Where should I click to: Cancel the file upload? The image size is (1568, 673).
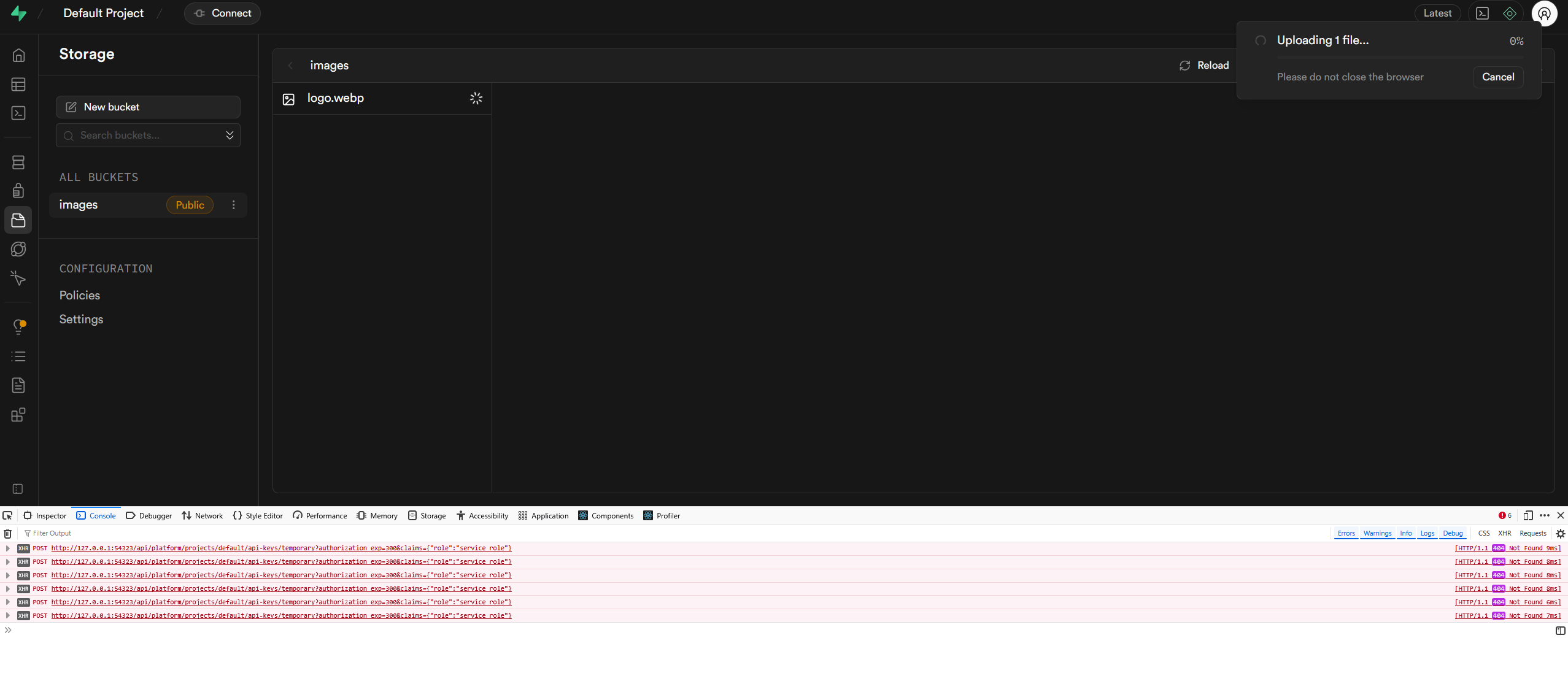click(1497, 77)
